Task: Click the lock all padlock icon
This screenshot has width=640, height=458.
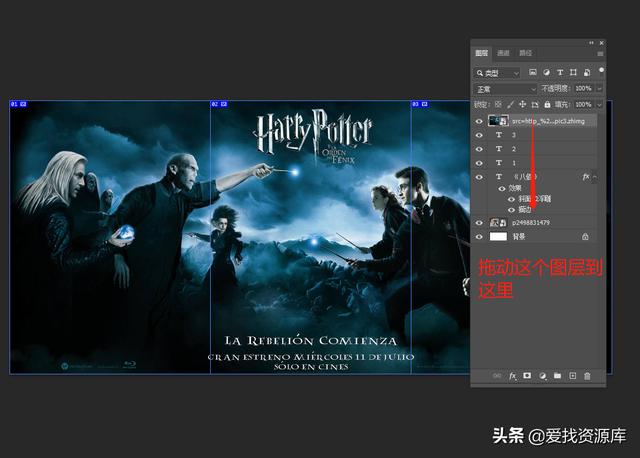Action: [x=548, y=104]
